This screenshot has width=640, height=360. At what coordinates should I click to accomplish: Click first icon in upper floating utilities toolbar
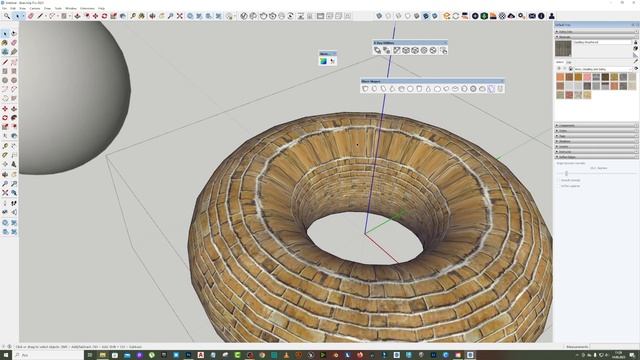pyautogui.click(x=378, y=50)
